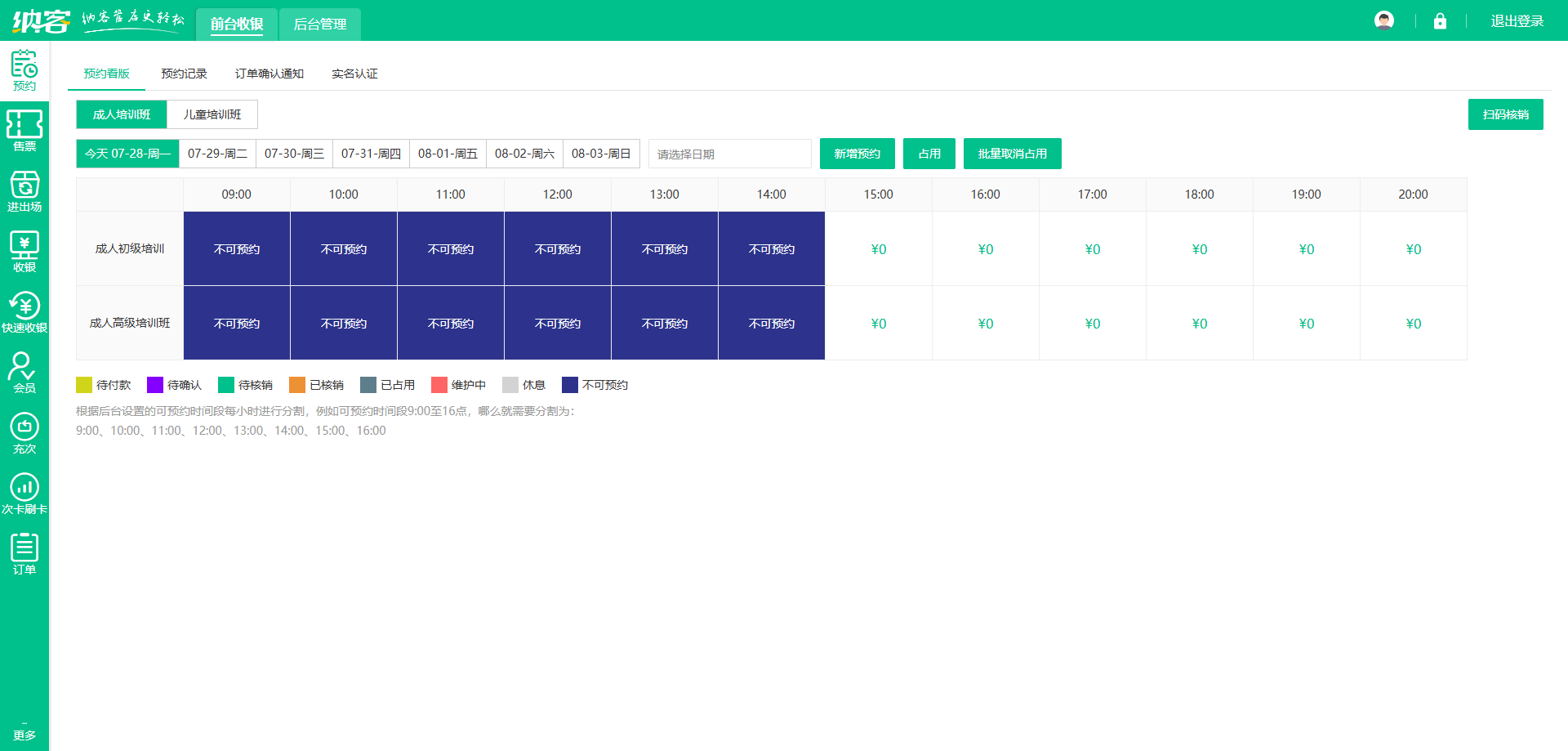
Task: Open the 请选择日期 date picker
Action: (x=729, y=154)
